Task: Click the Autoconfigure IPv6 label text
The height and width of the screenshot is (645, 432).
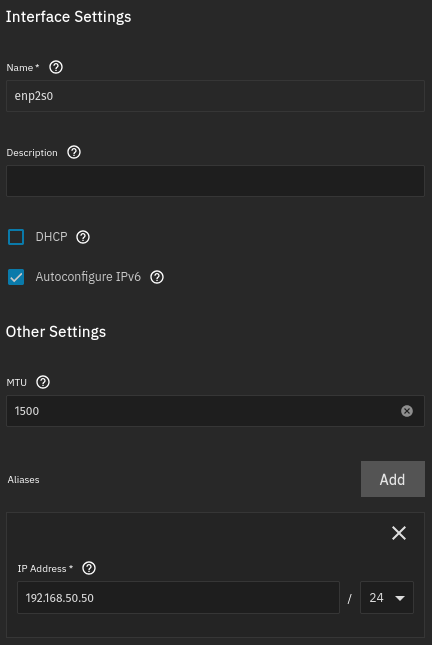Action: pyautogui.click(x=88, y=277)
